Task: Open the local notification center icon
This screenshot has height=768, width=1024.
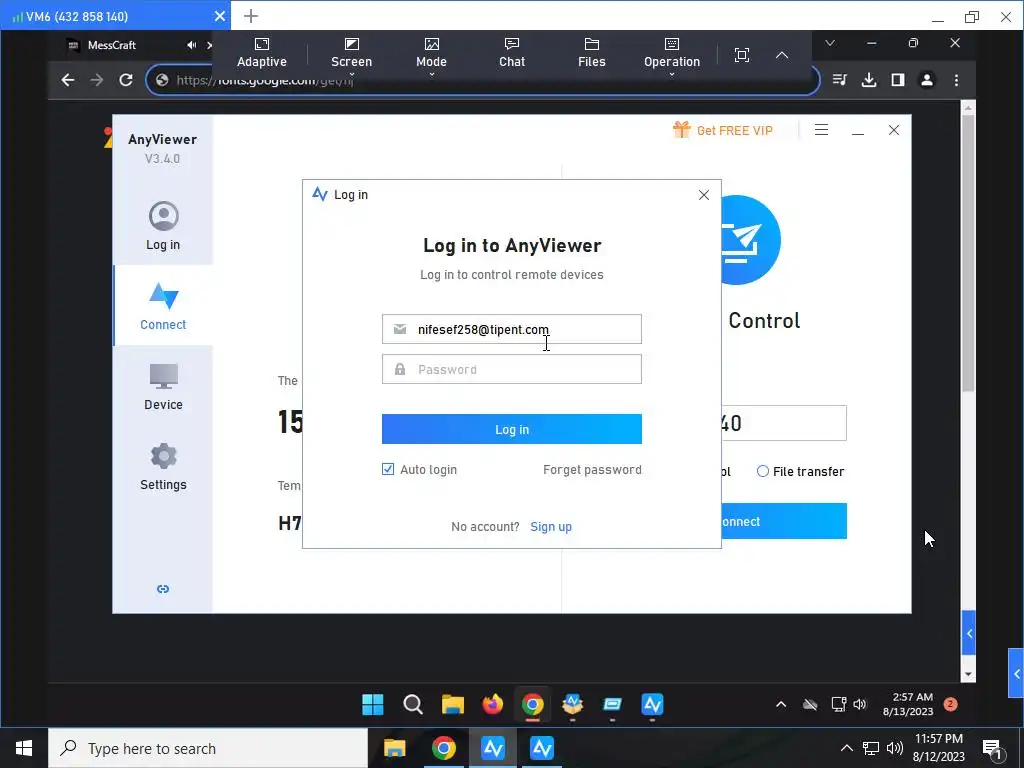Action: point(993,749)
